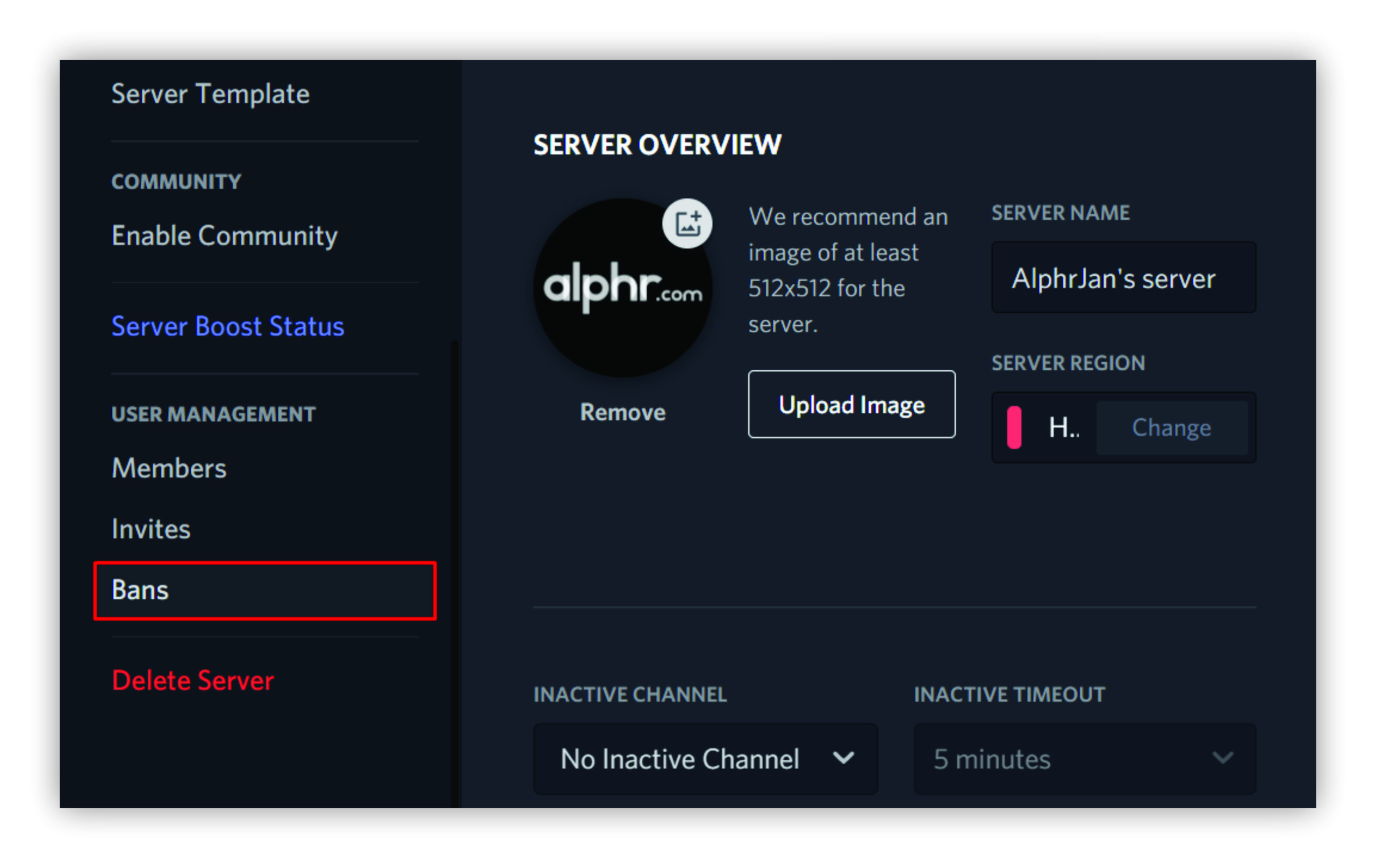1376x868 pixels.
Task: Click the alphr.com server icon
Action: (x=622, y=289)
